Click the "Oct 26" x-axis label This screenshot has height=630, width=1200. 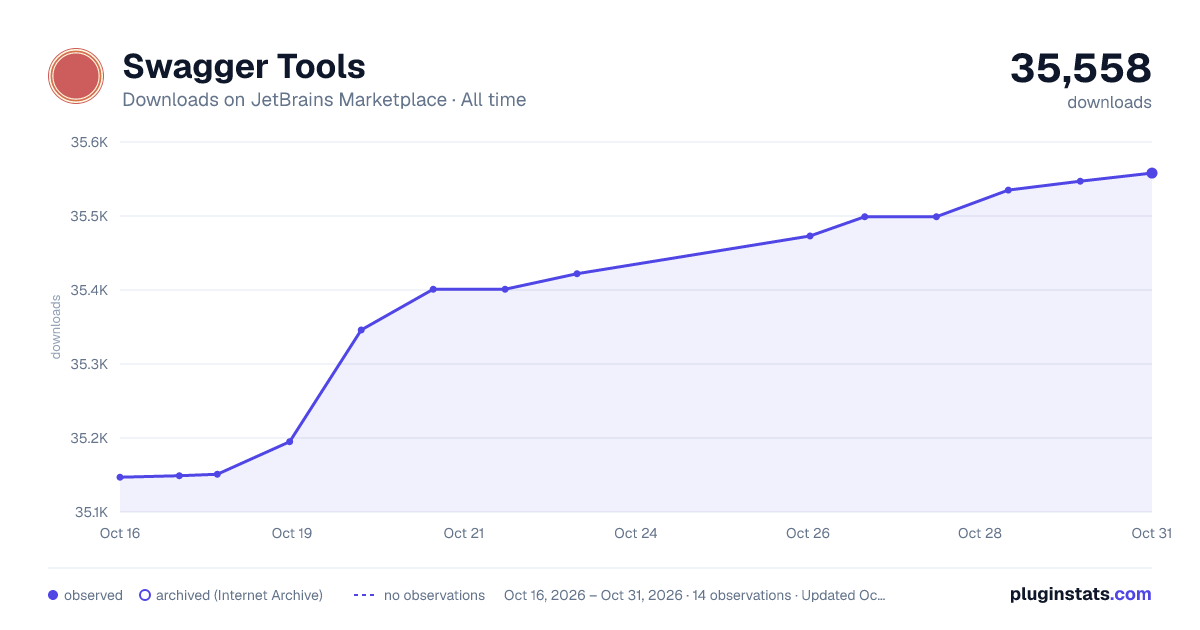(x=808, y=533)
